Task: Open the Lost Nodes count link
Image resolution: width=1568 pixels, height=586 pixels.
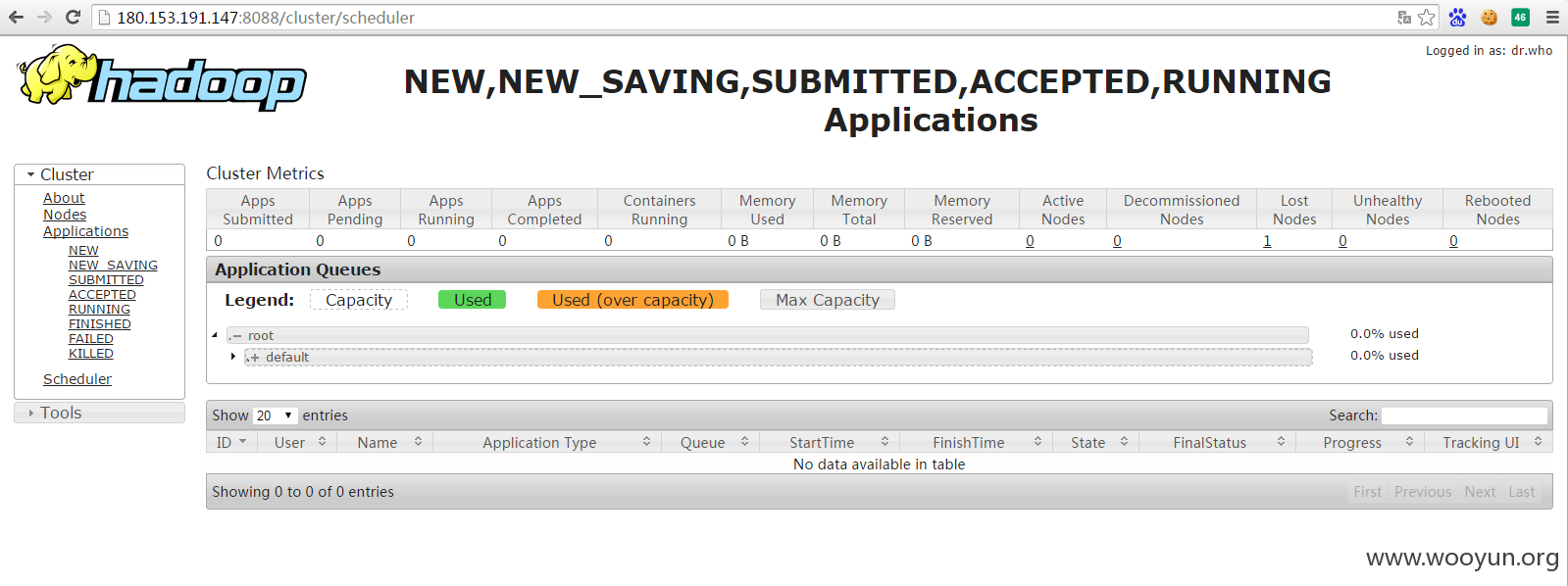Action: pyautogui.click(x=1267, y=241)
